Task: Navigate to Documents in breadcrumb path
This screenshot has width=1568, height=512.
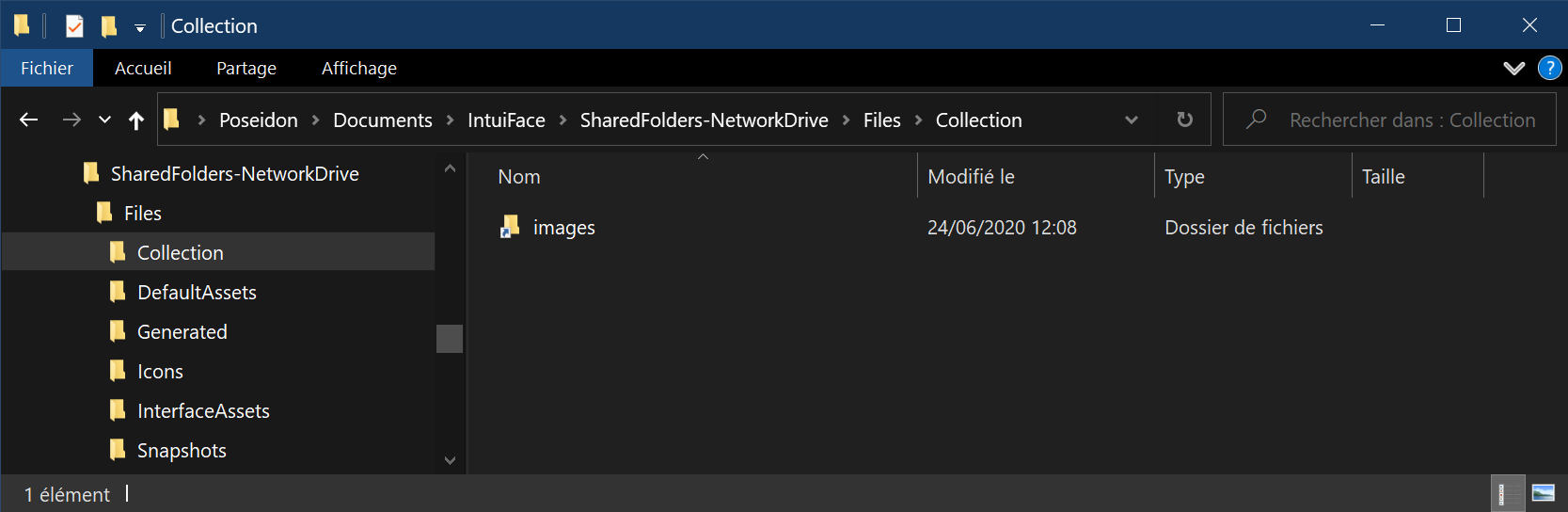Action: (382, 120)
